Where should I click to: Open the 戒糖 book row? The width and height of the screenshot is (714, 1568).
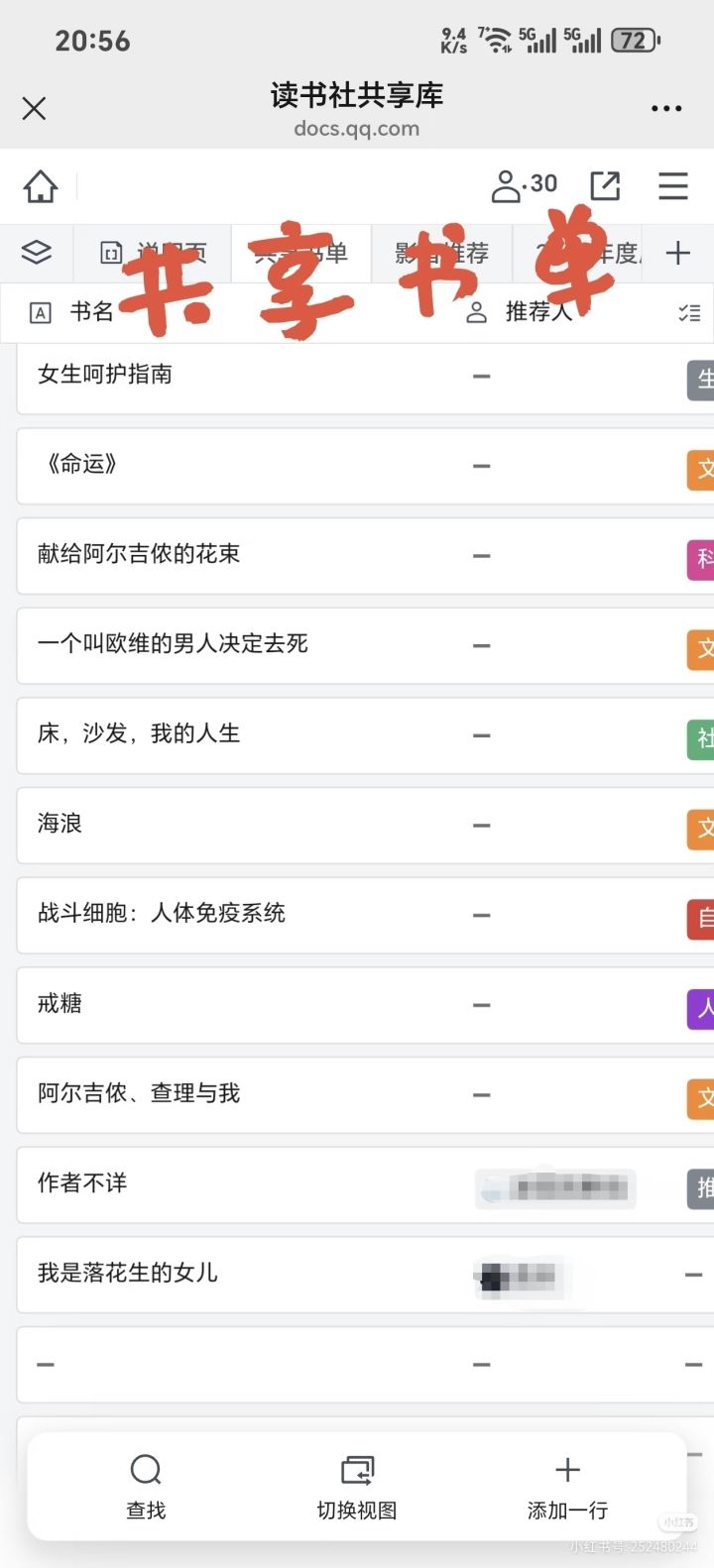pyautogui.click(x=365, y=1004)
